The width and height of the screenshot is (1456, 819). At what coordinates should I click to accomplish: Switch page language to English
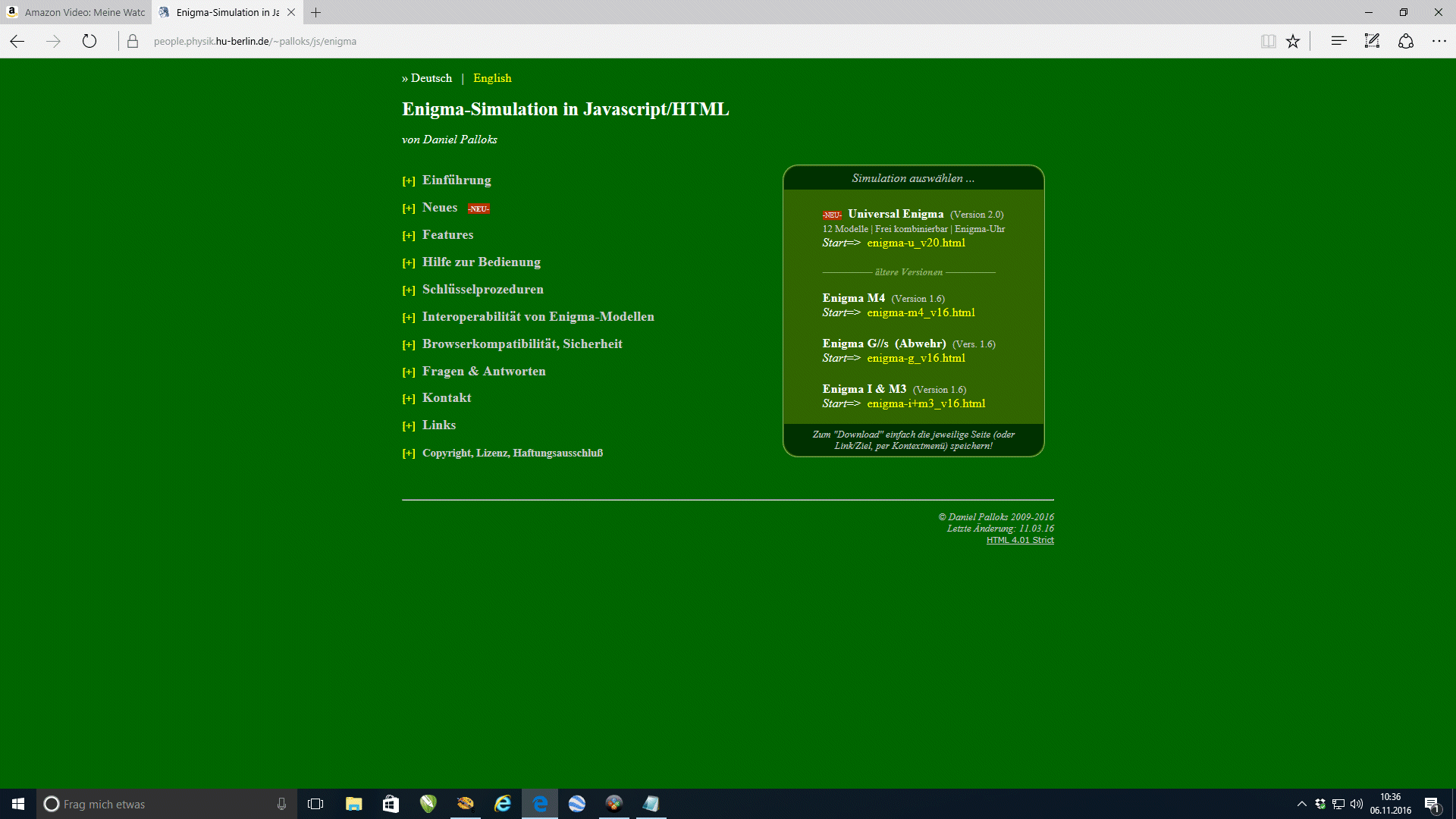[x=492, y=78]
